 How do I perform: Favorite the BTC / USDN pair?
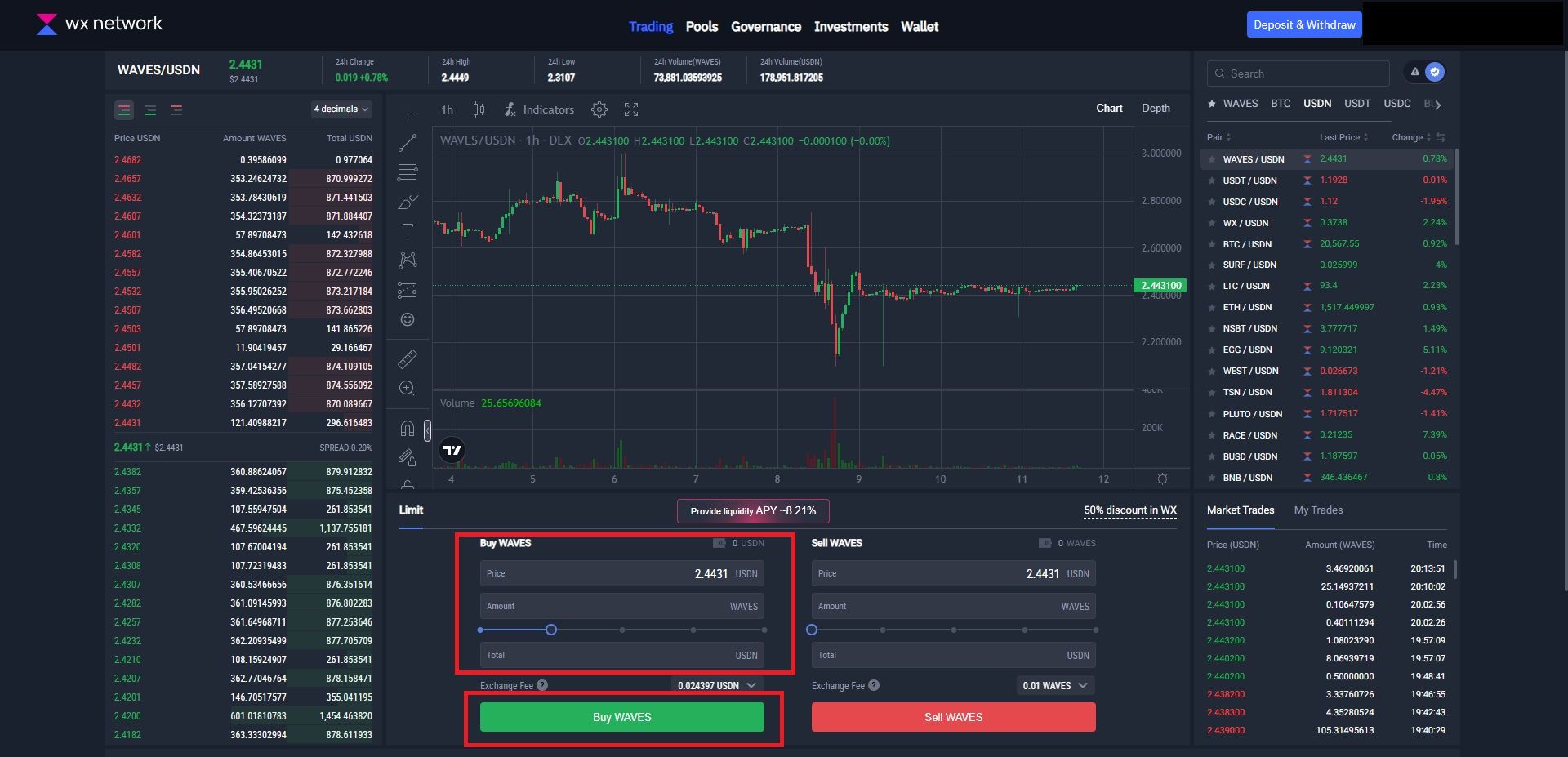coord(1213,244)
